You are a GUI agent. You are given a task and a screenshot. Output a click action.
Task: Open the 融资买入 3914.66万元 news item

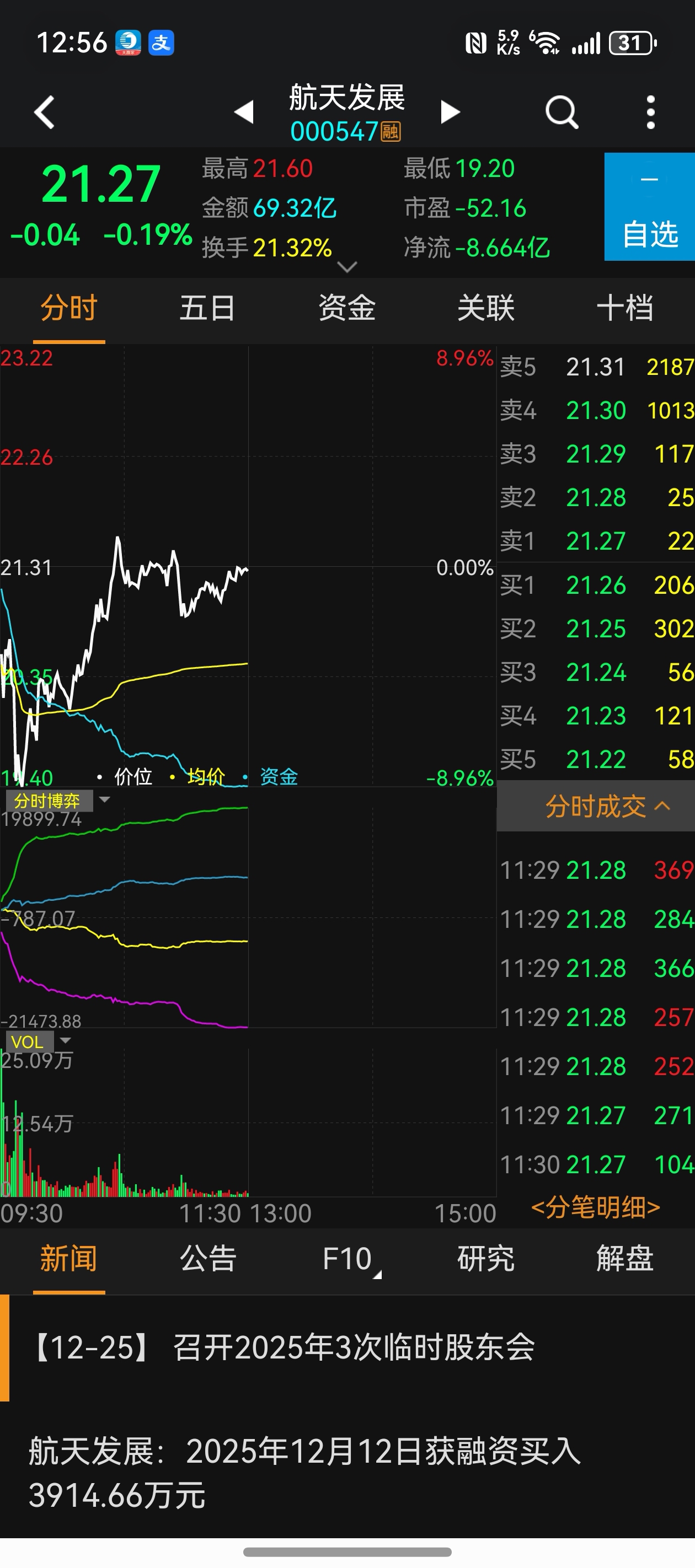click(x=347, y=1472)
